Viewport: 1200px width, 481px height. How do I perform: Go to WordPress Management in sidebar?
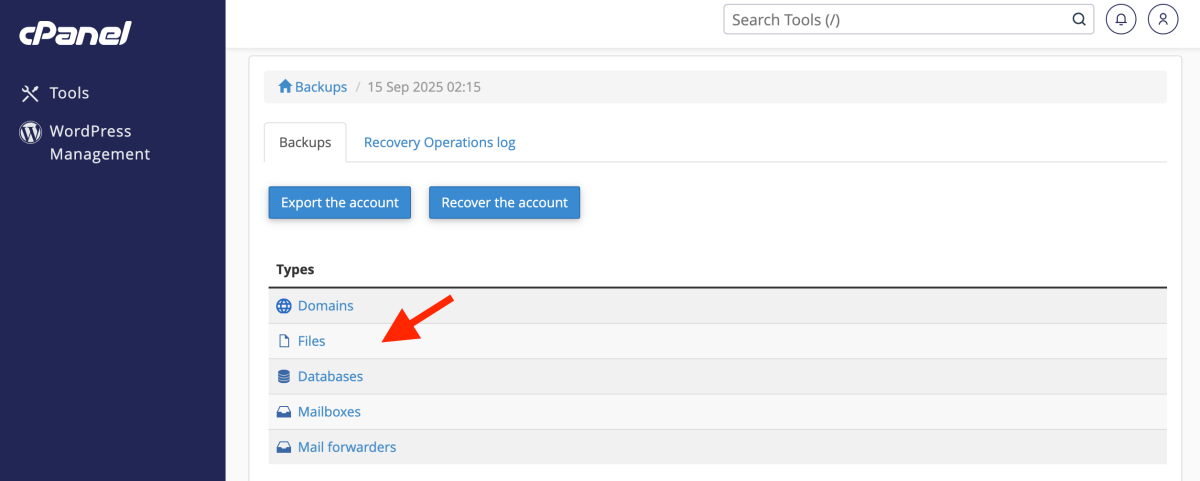click(99, 142)
